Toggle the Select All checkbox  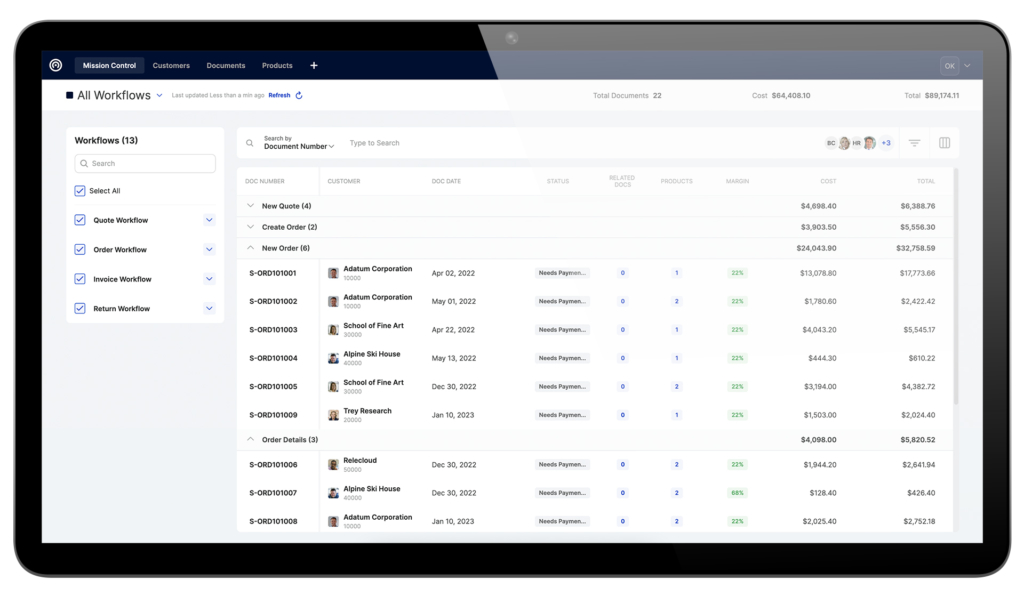[x=80, y=191]
